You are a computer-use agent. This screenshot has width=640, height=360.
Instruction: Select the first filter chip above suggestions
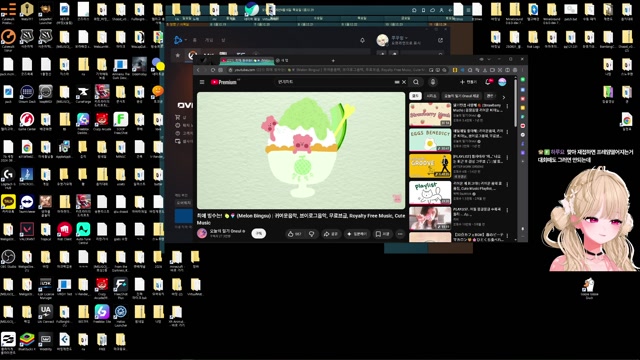point(415,96)
